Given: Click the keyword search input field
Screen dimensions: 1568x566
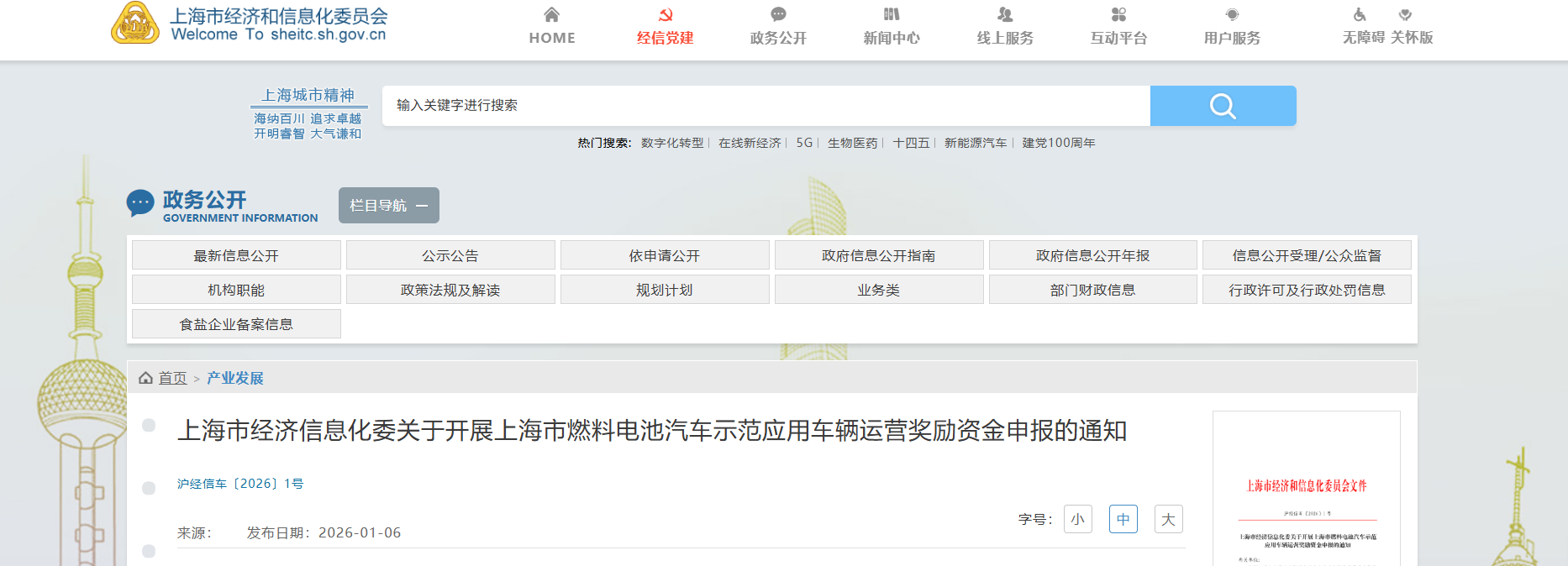Looking at the screenshot, I should pos(766,106).
